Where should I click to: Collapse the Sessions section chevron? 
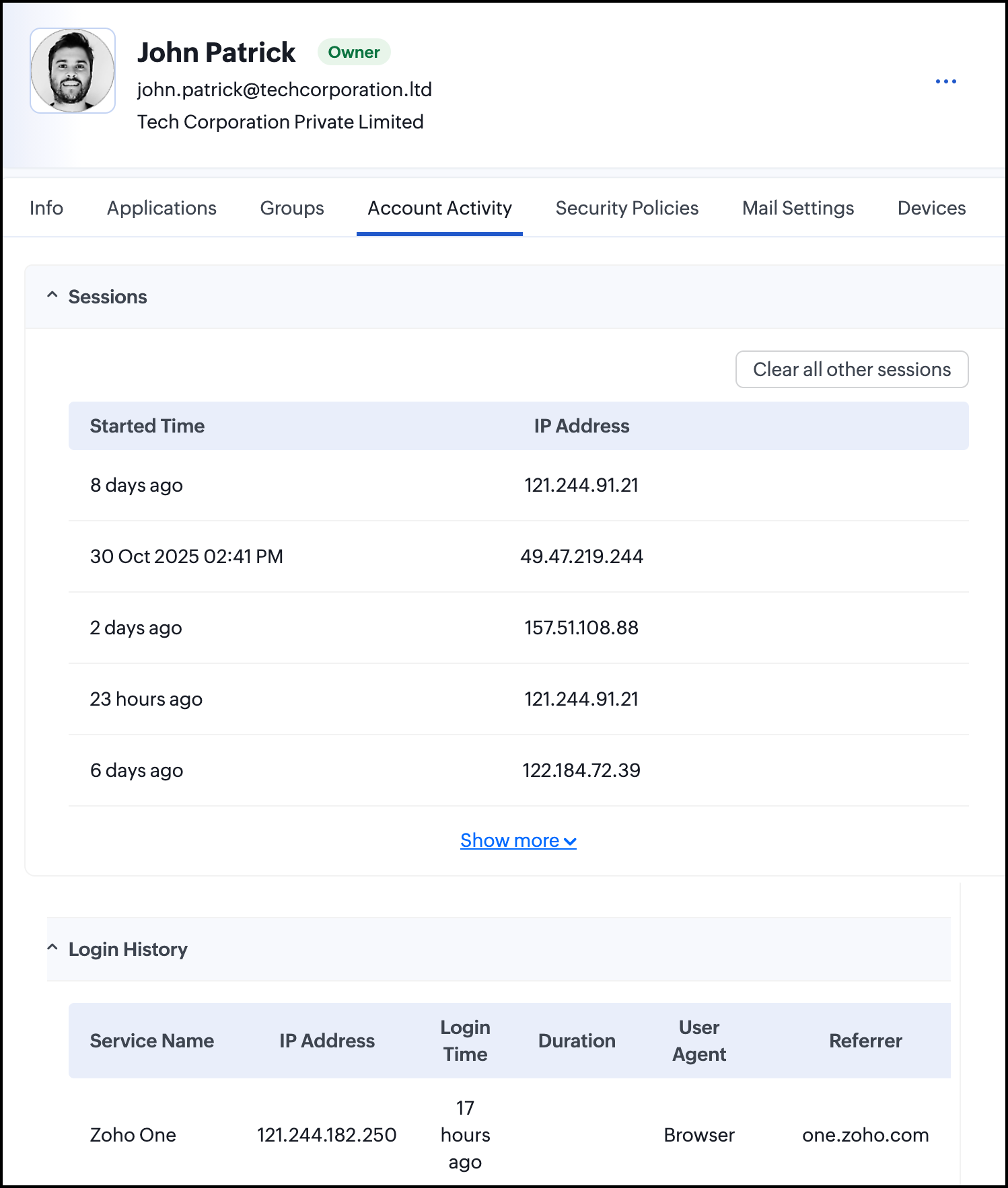click(x=52, y=296)
